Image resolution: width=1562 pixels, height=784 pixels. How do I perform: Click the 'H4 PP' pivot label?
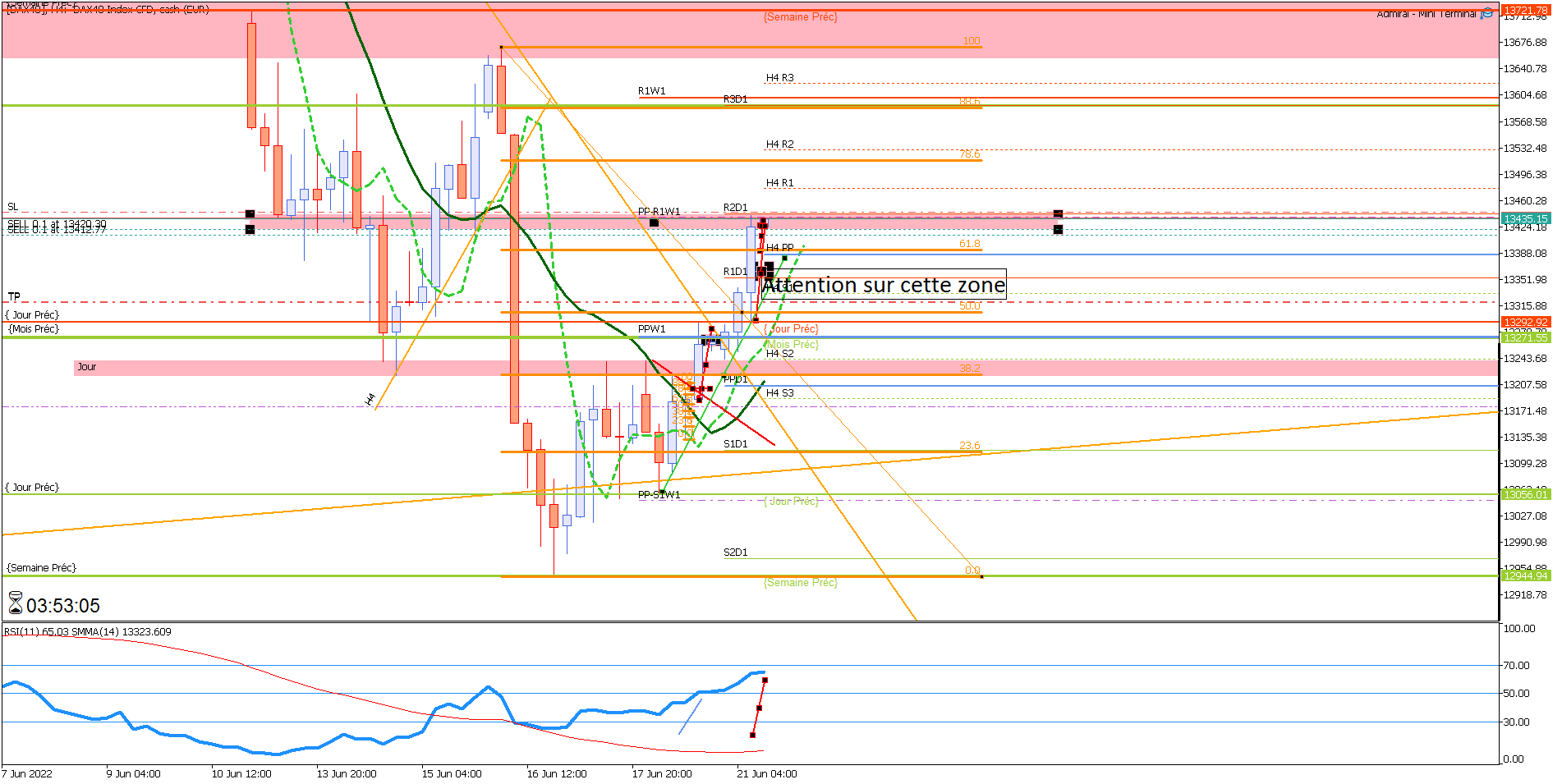click(780, 248)
